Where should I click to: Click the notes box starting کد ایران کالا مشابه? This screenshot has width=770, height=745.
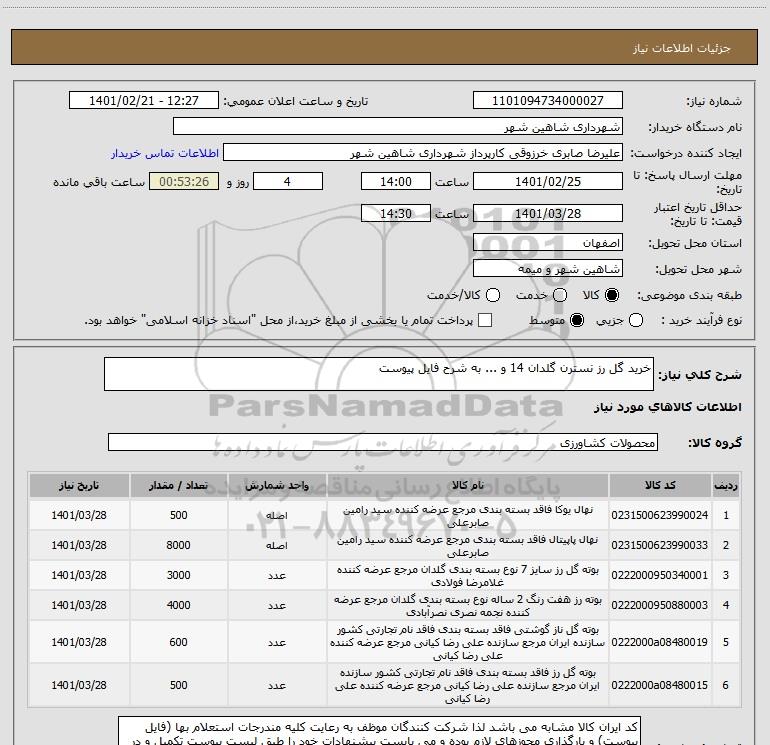tap(379, 731)
